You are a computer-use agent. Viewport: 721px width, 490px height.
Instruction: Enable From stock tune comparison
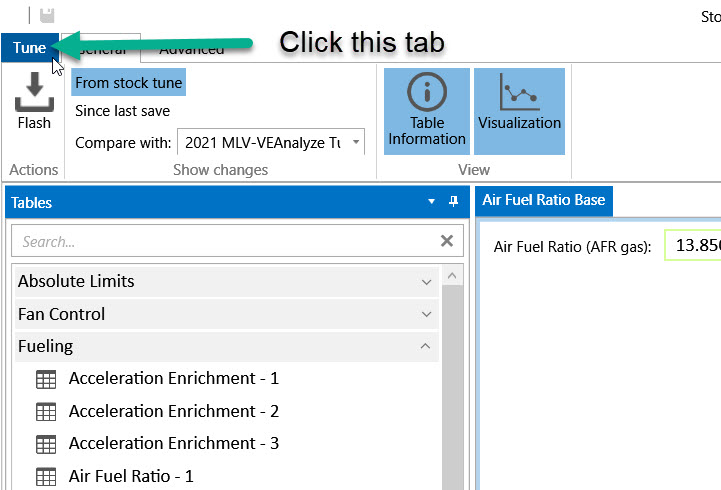128,83
